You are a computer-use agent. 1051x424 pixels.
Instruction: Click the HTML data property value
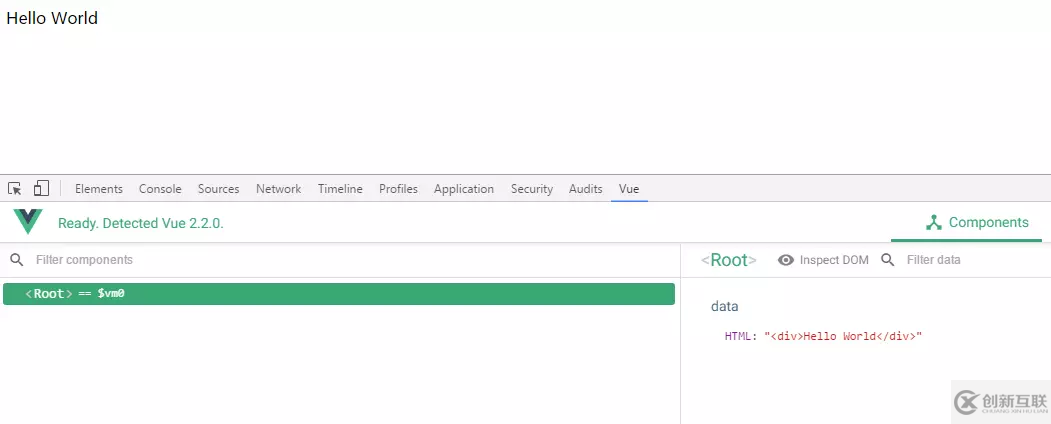click(842, 337)
